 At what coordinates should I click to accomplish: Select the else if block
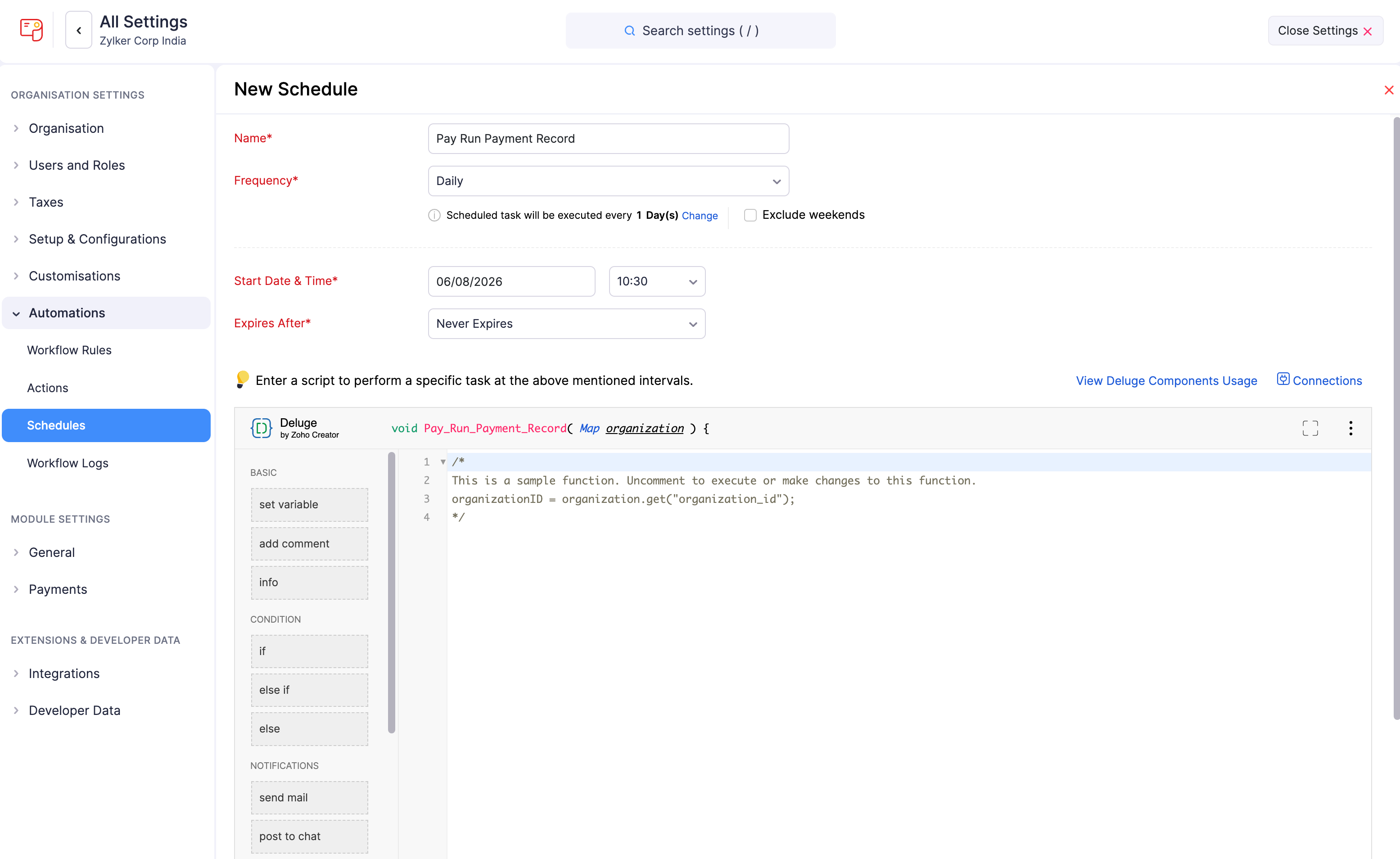(309, 690)
